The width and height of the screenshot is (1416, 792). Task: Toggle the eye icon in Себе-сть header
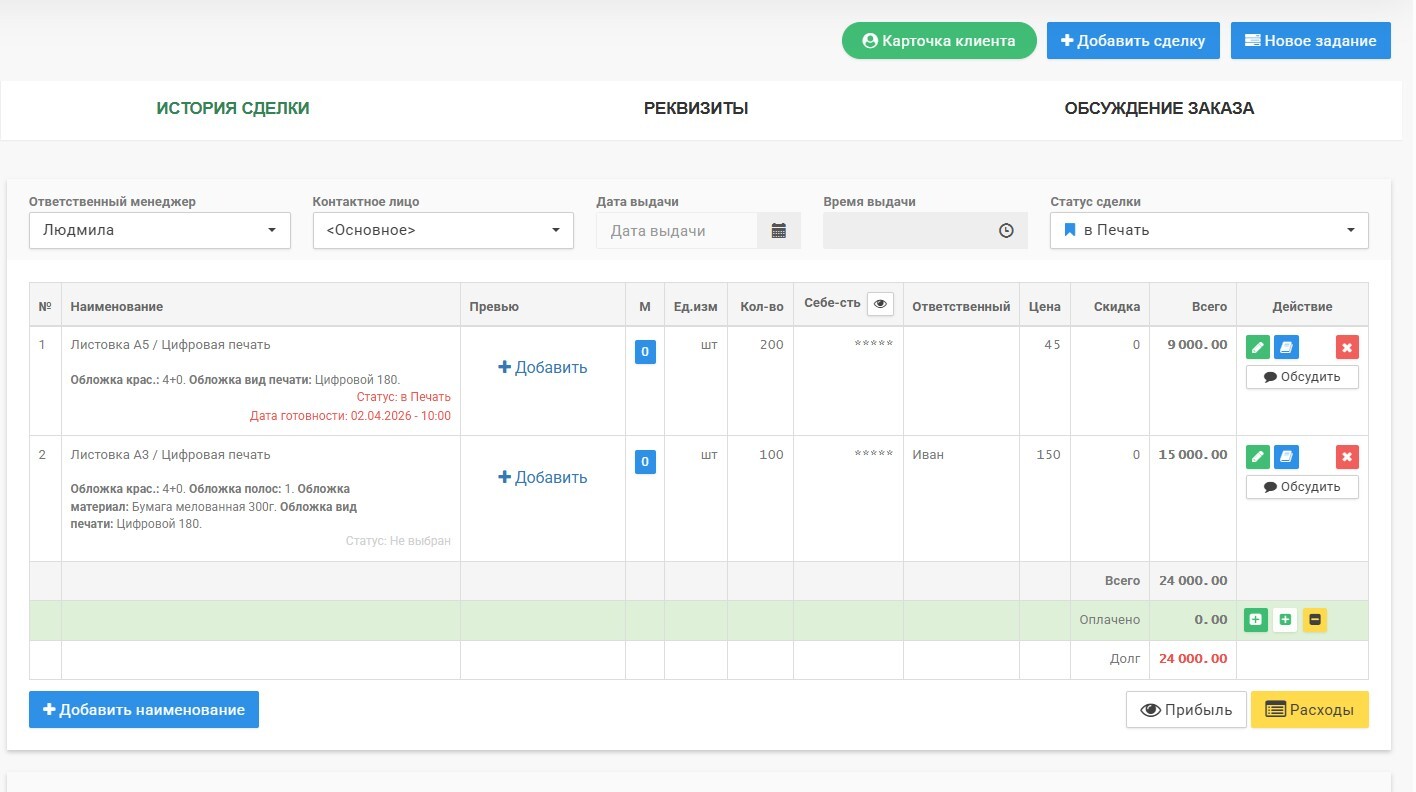tap(880, 304)
